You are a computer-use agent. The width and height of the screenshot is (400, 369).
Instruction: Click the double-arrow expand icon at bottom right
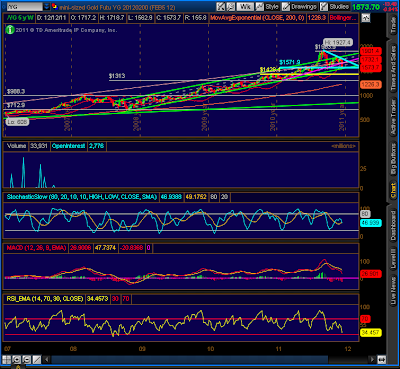pyautogui.click(x=382, y=359)
